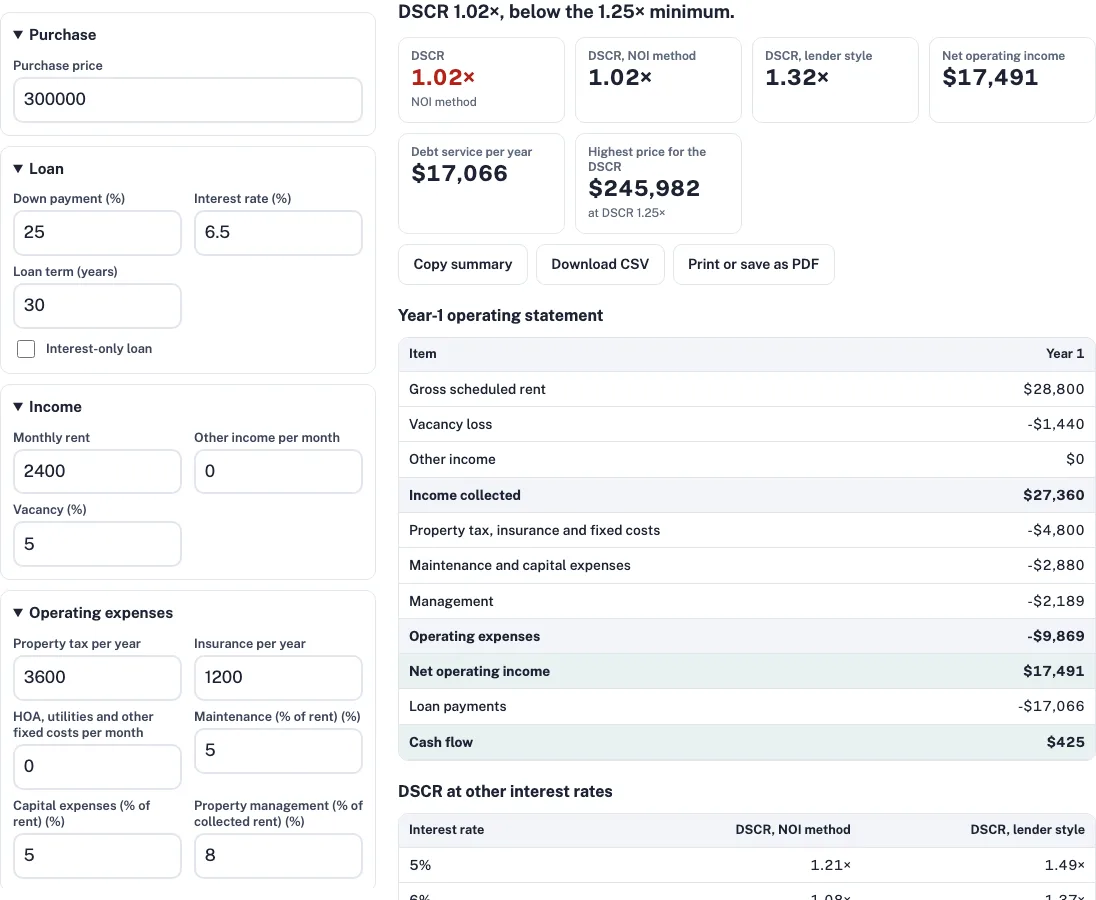Screen dimensions: 1096x900
Task: Click the Debt service per year card
Action: (x=481, y=183)
